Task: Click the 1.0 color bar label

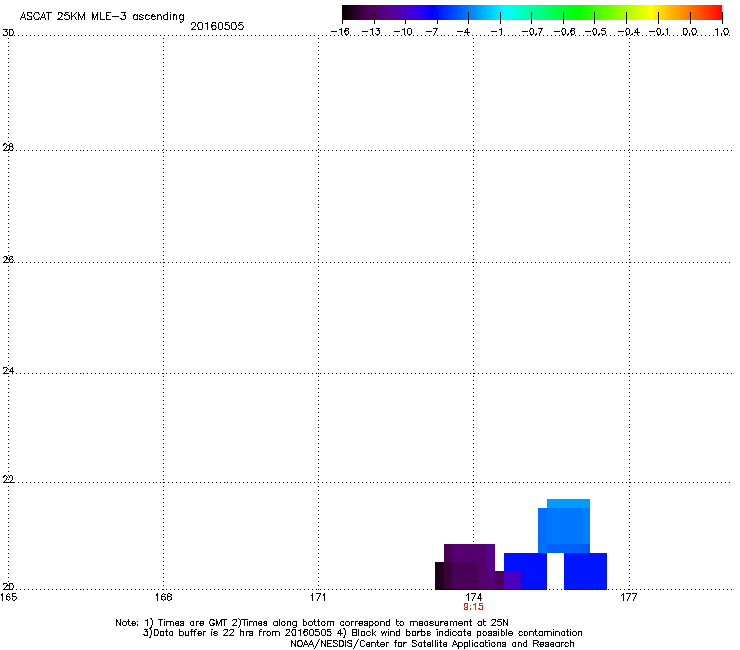Action: tap(722, 32)
